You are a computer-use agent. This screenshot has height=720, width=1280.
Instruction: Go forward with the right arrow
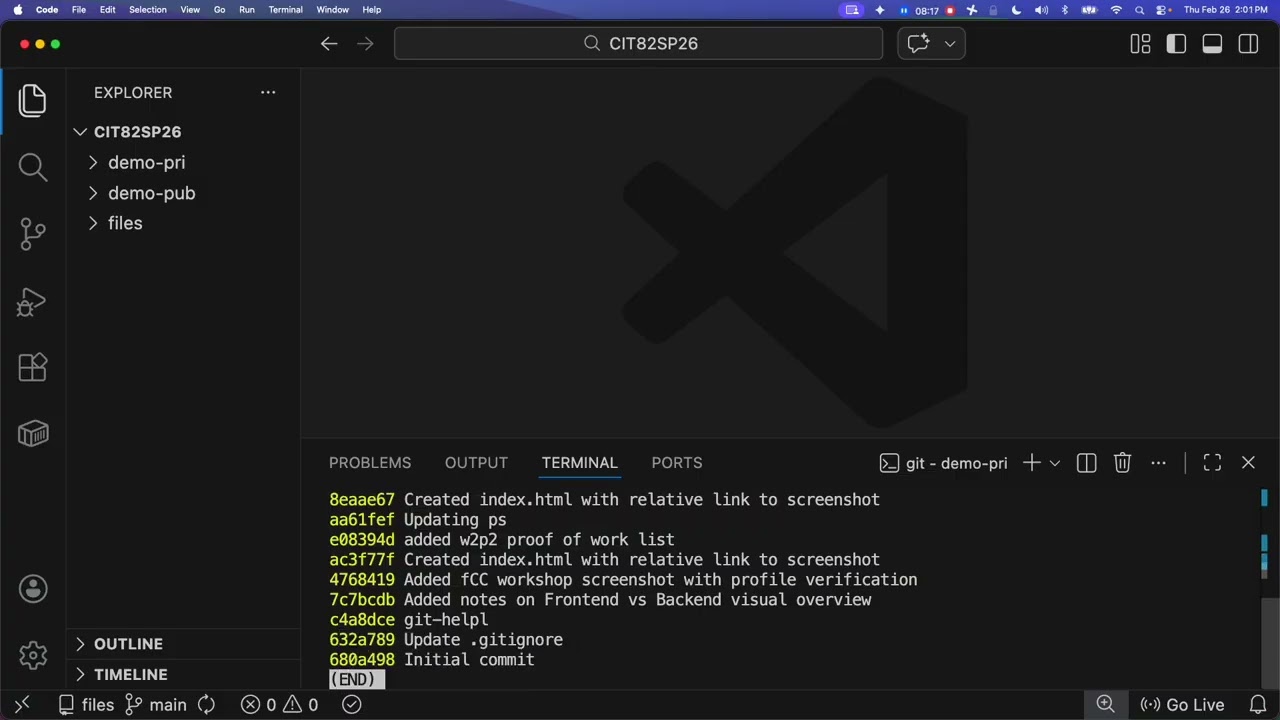tap(365, 44)
